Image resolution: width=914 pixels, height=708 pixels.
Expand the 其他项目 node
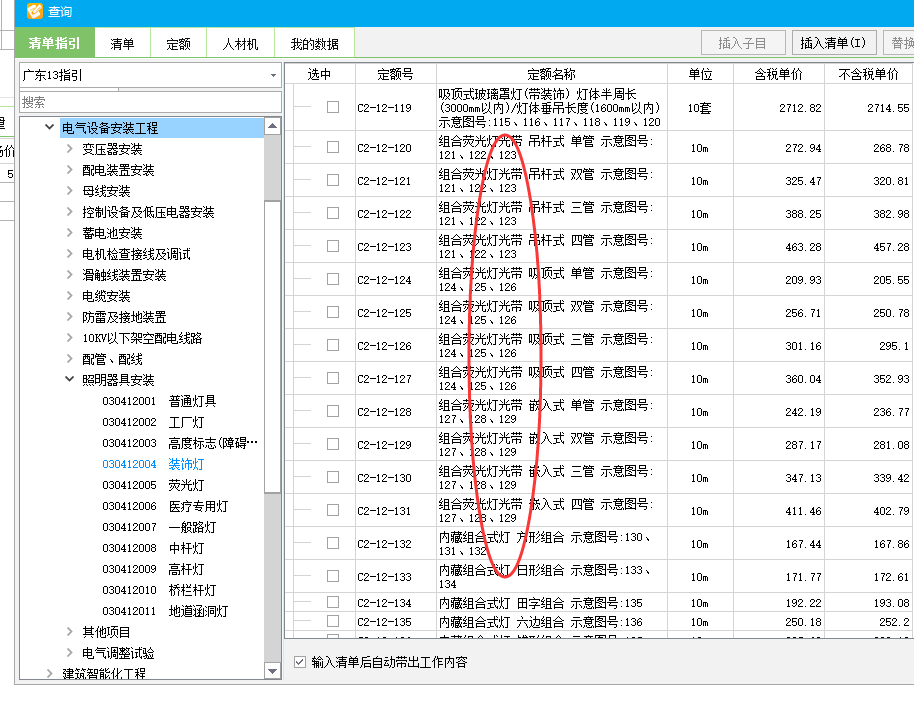click(x=70, y=632)
